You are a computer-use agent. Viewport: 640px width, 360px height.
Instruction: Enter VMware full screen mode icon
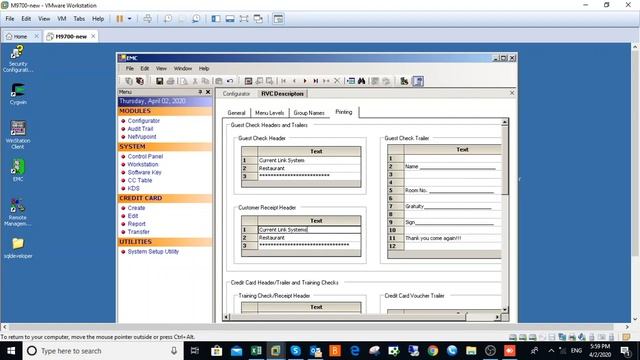[244, 19]
